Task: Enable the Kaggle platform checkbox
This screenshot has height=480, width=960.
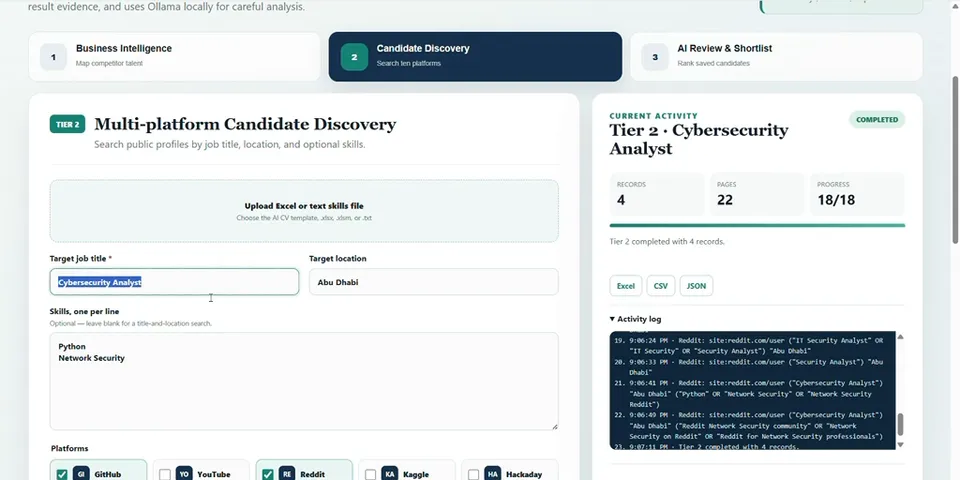Action: 370,474
